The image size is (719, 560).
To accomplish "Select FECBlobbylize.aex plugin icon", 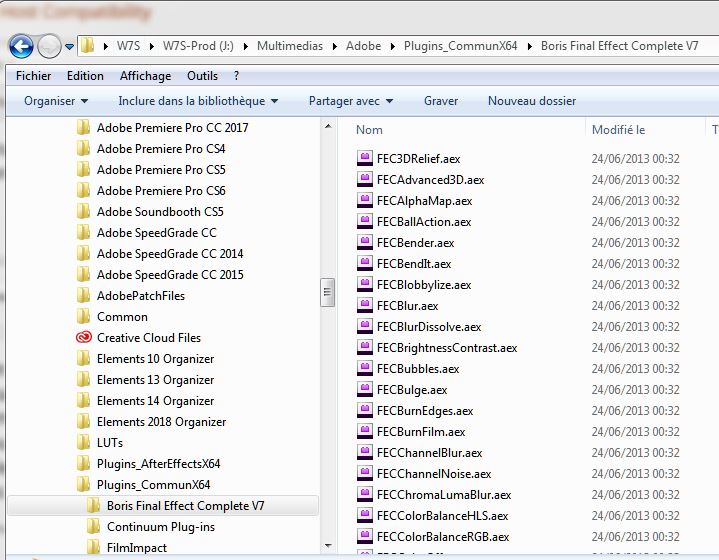I will click(x=365, y=285).
